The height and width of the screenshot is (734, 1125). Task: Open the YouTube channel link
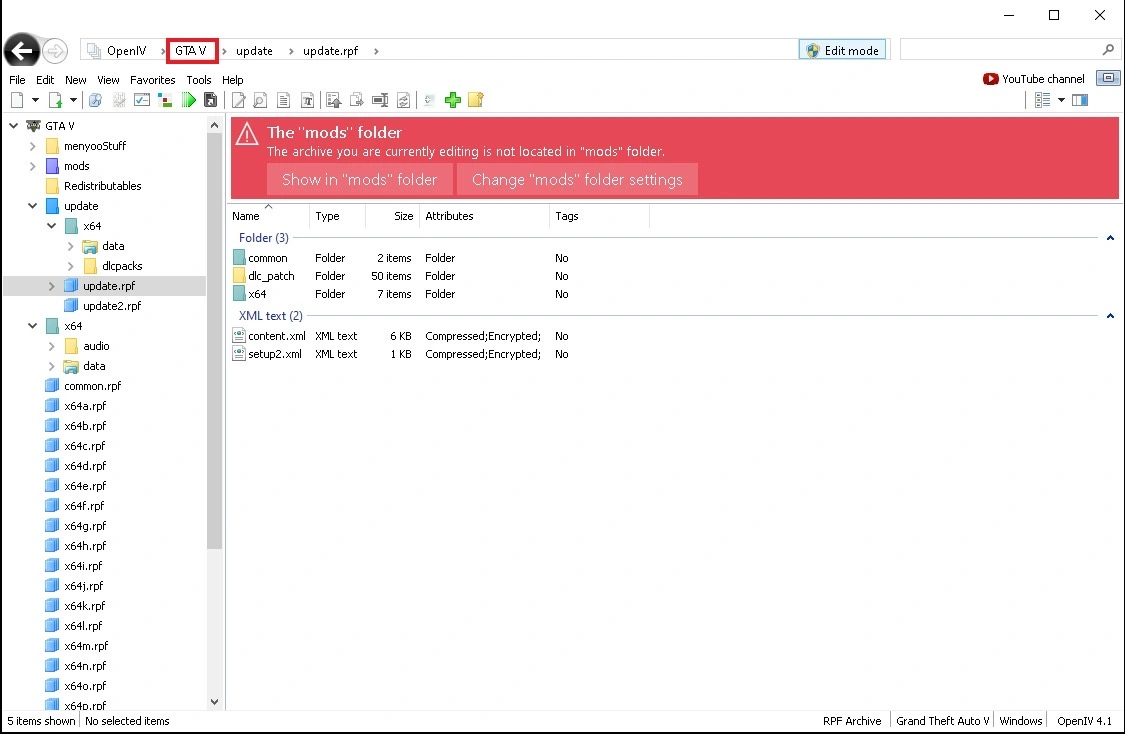[1034, 79]
